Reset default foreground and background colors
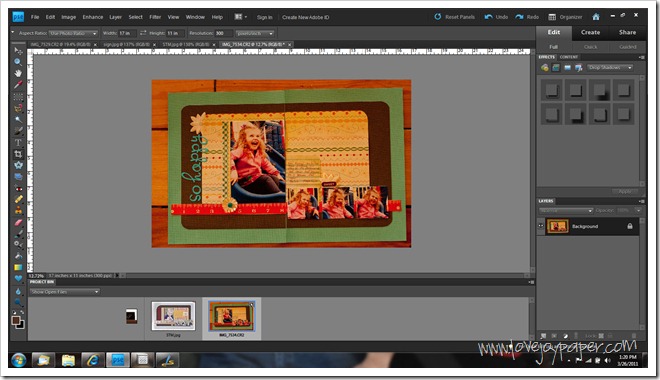This screenshot has height=380, width=660. coord(15,313)
